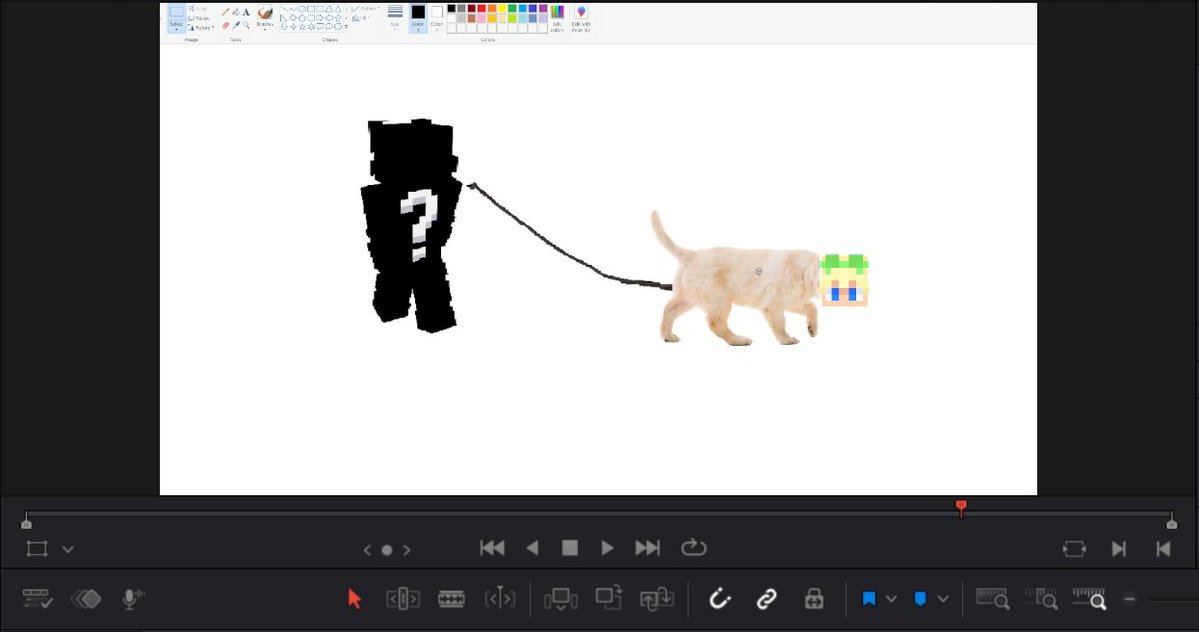The image size is (1199, 632).
Task: Select the Blade Edit Mode tool
Action: [500, 598]
